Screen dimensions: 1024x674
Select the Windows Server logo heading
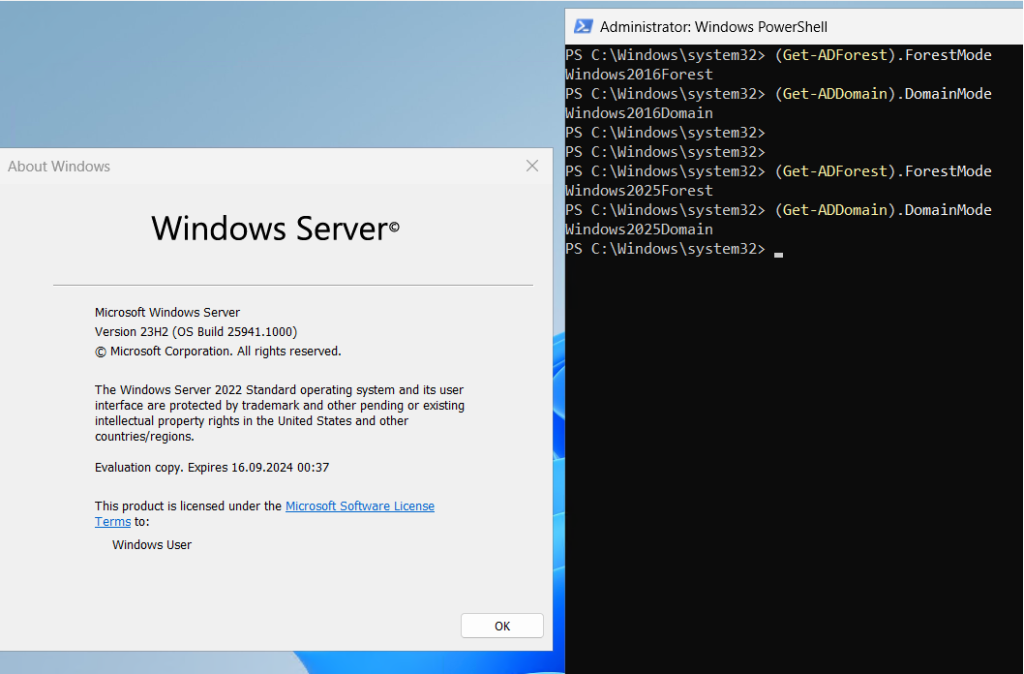274,229
